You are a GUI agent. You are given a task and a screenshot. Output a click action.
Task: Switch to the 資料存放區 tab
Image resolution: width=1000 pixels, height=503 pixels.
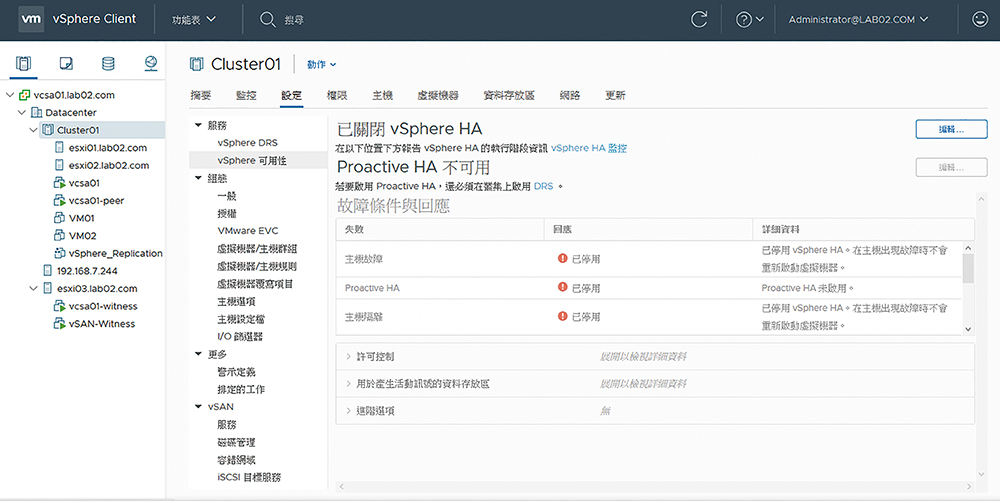click(509, 95)
